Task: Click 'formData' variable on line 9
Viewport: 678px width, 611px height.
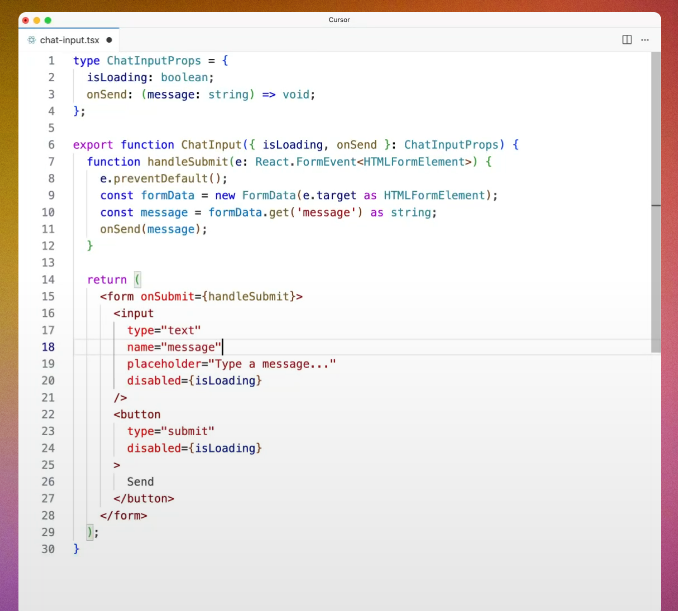Action: pos(167,195)
